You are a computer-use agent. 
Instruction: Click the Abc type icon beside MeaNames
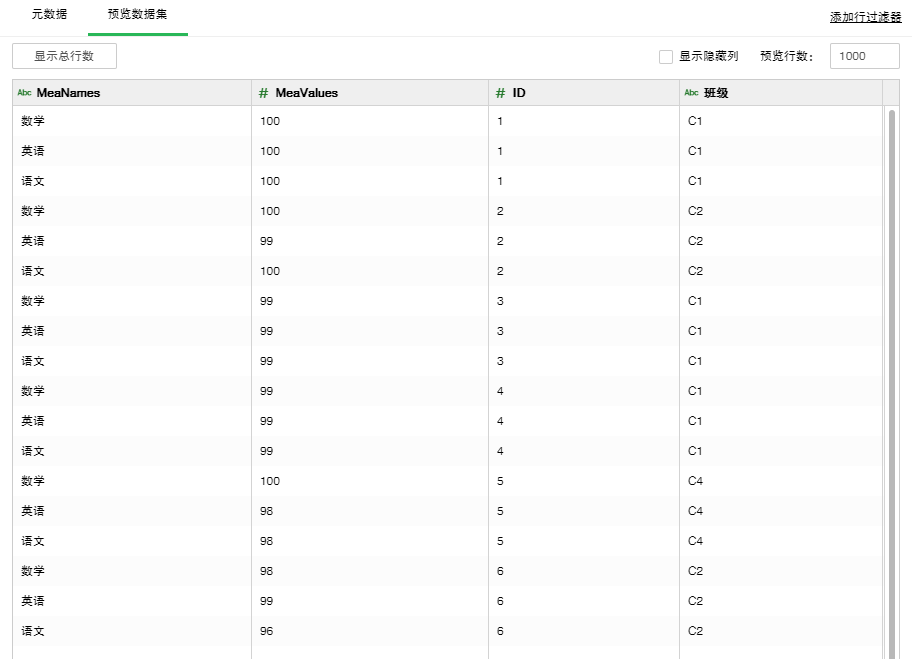(x=25, y=93)
